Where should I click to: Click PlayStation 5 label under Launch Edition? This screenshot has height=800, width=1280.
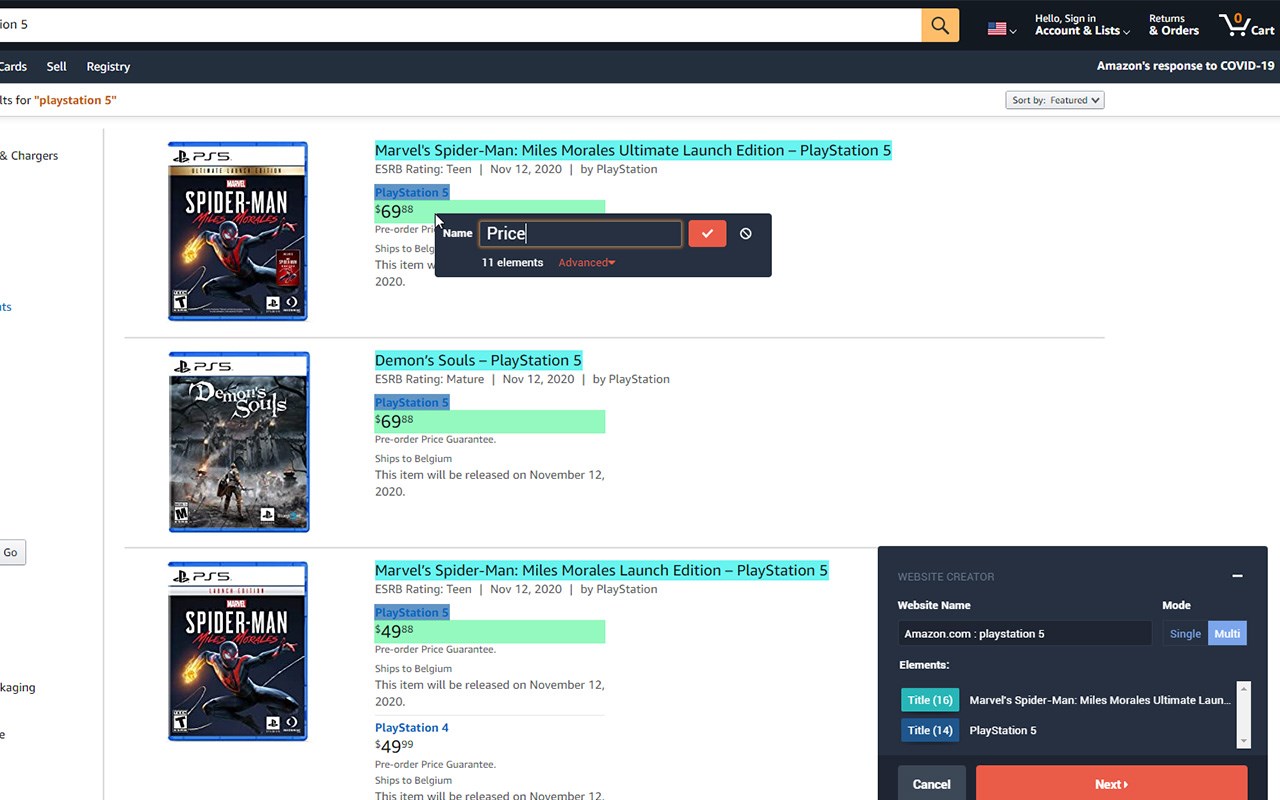(412, 612)
